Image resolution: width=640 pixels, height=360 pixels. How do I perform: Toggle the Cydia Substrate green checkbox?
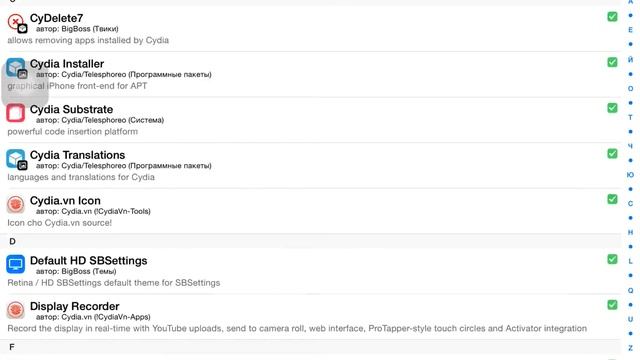(x=612, y=108)
